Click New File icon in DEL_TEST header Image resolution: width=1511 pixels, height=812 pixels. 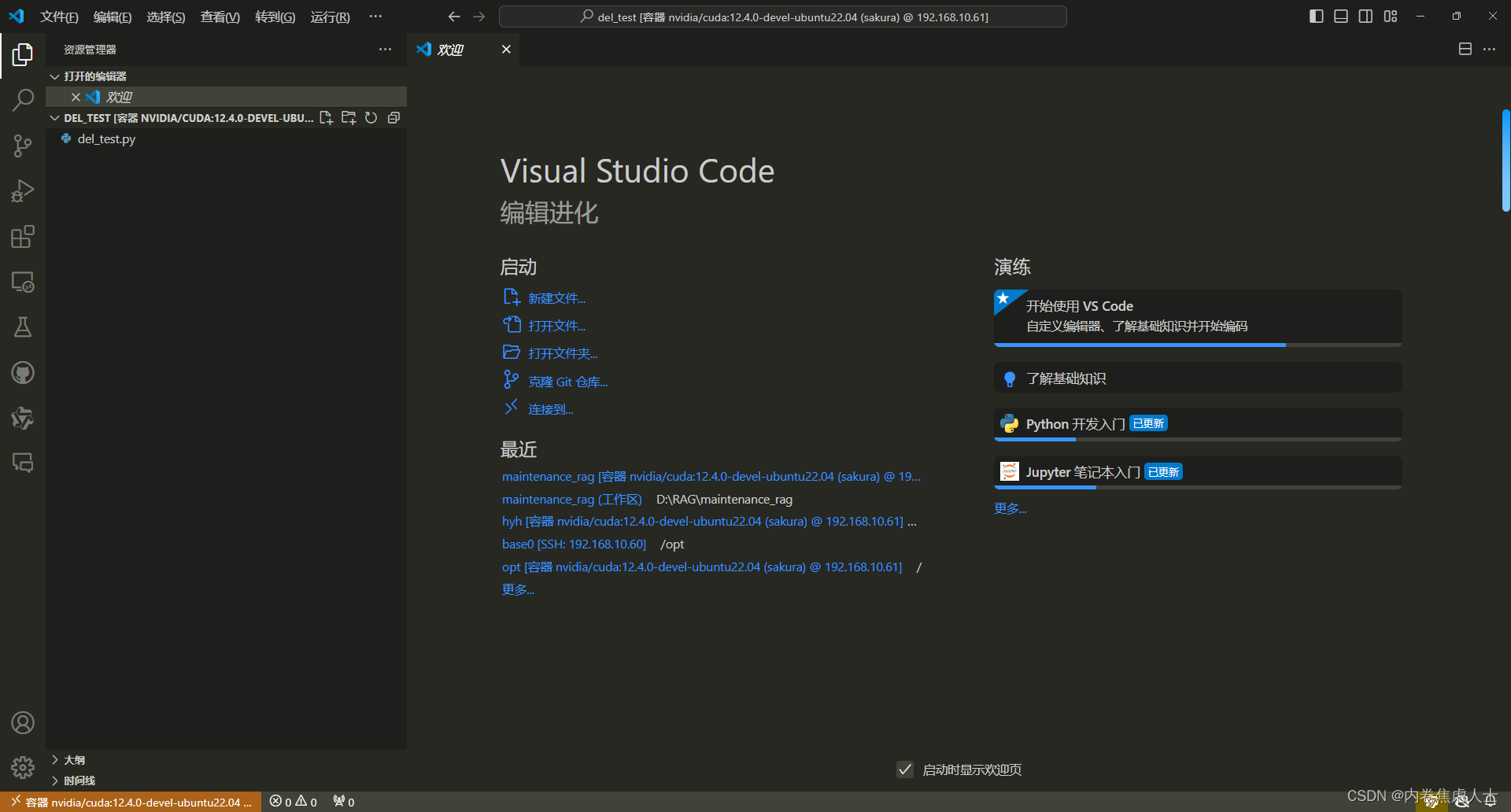326,118
